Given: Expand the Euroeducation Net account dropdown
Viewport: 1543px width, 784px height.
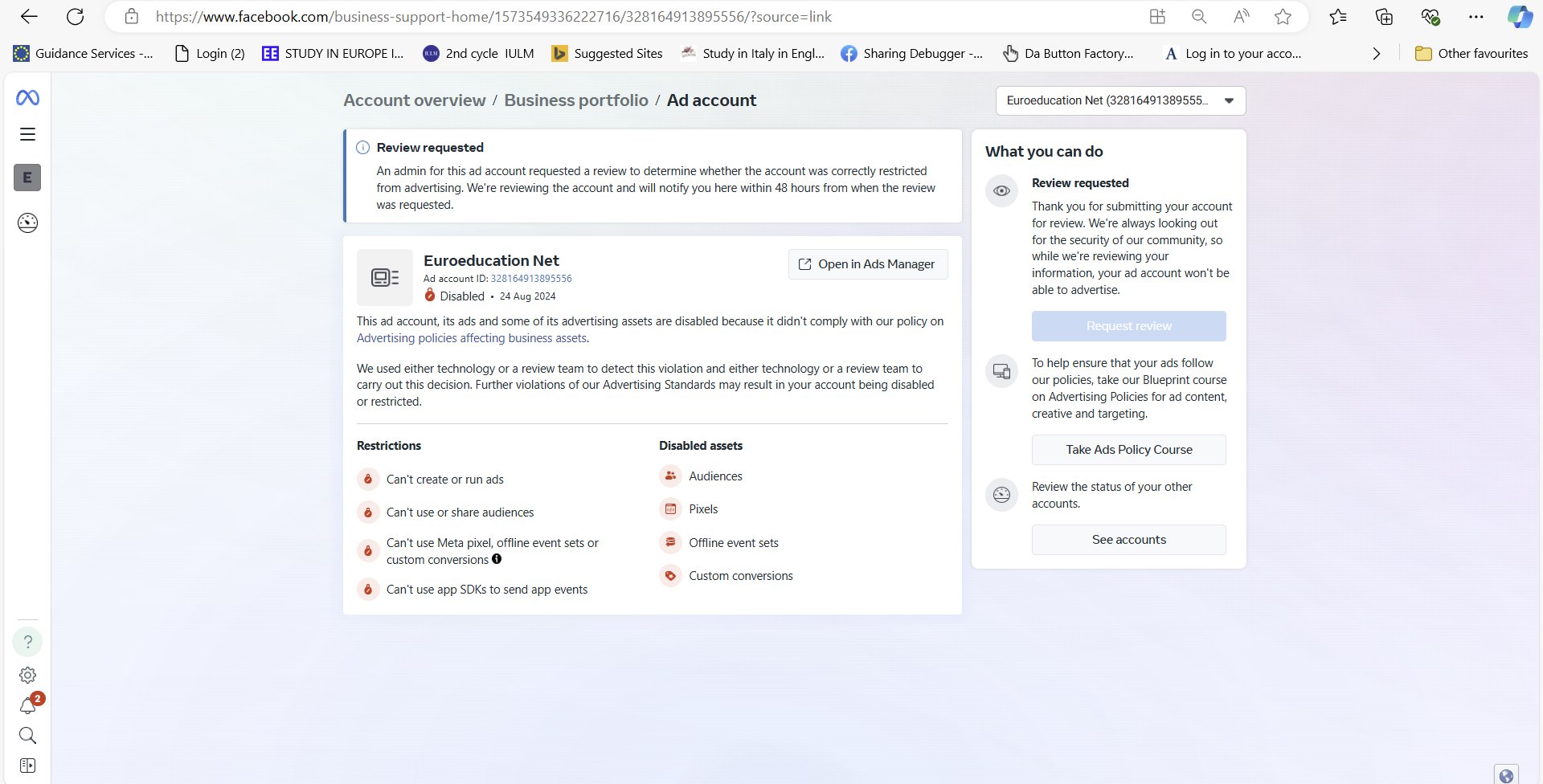Looking at the screenshot, I should [x=1119, y=101].
